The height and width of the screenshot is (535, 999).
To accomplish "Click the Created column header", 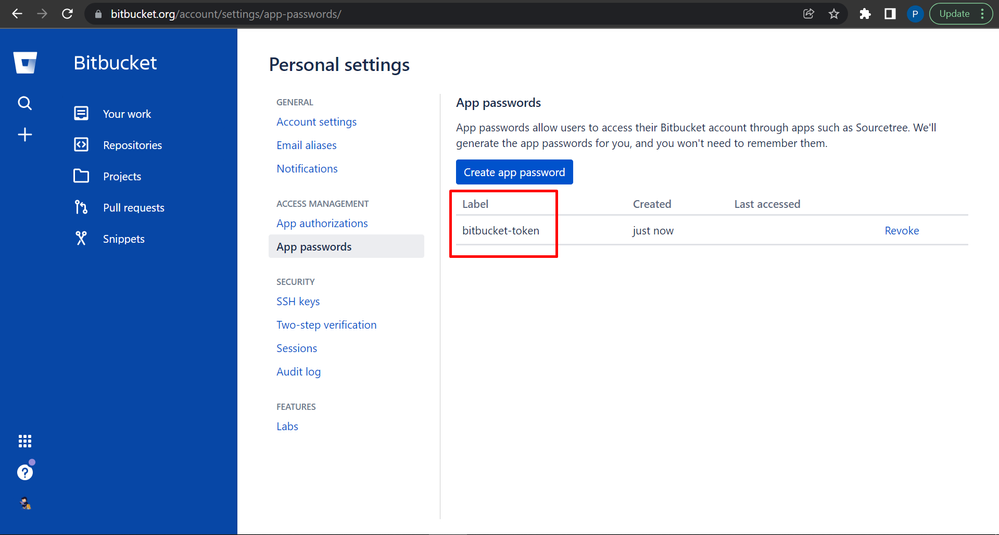I will pyautogui.click(x=652, y=204).
